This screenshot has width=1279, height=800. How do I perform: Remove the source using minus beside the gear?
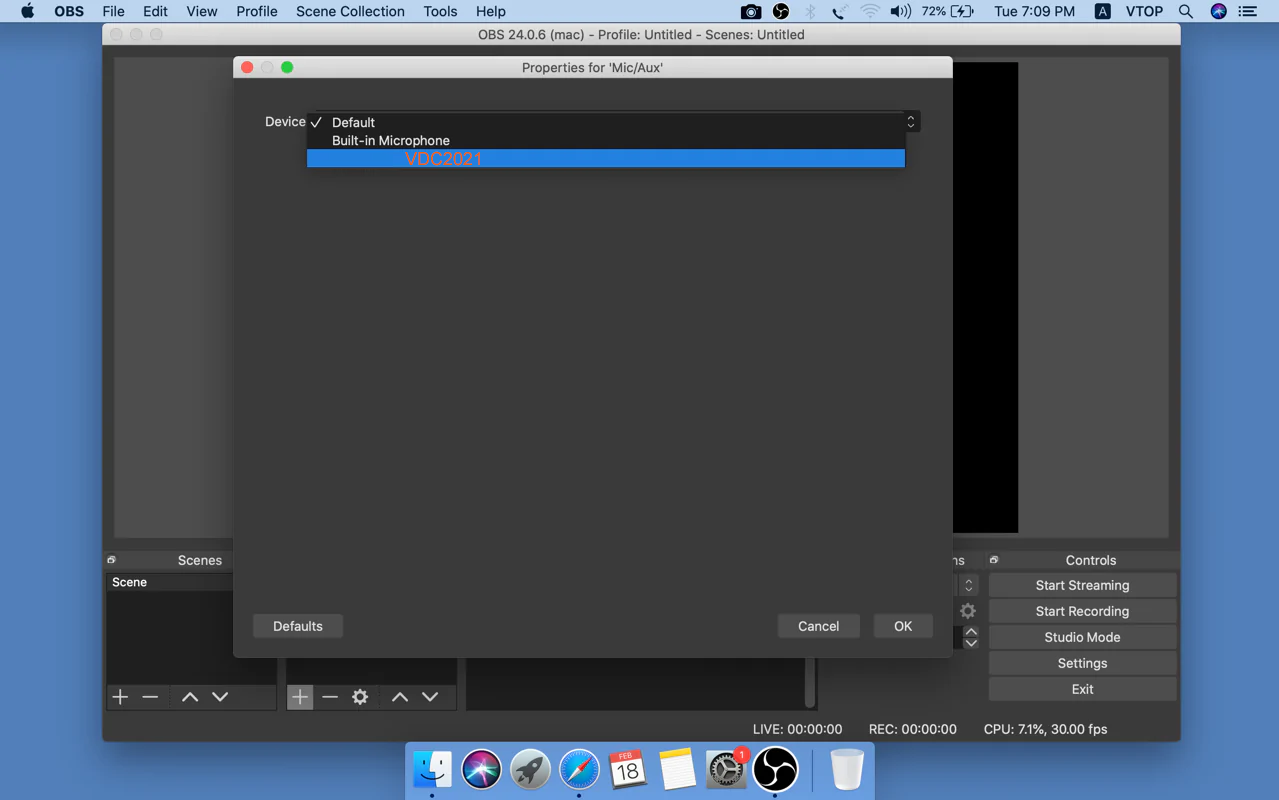(x=330, y=697)
